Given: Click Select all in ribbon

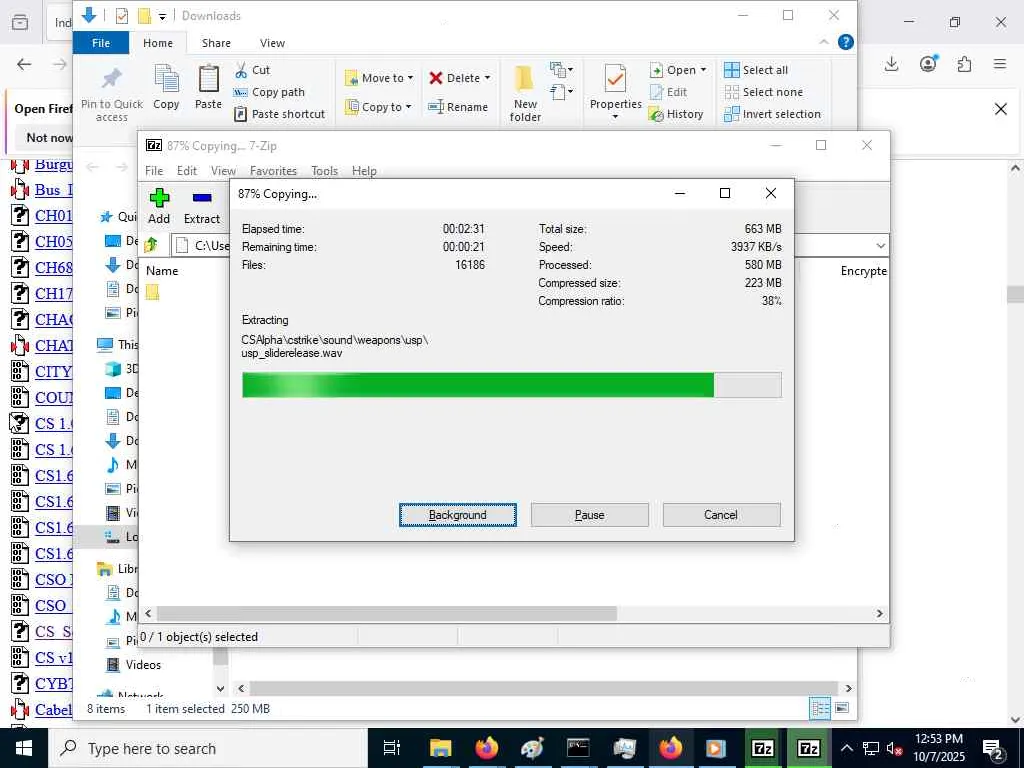Looking at the screenshot, I should coord(756,70).
